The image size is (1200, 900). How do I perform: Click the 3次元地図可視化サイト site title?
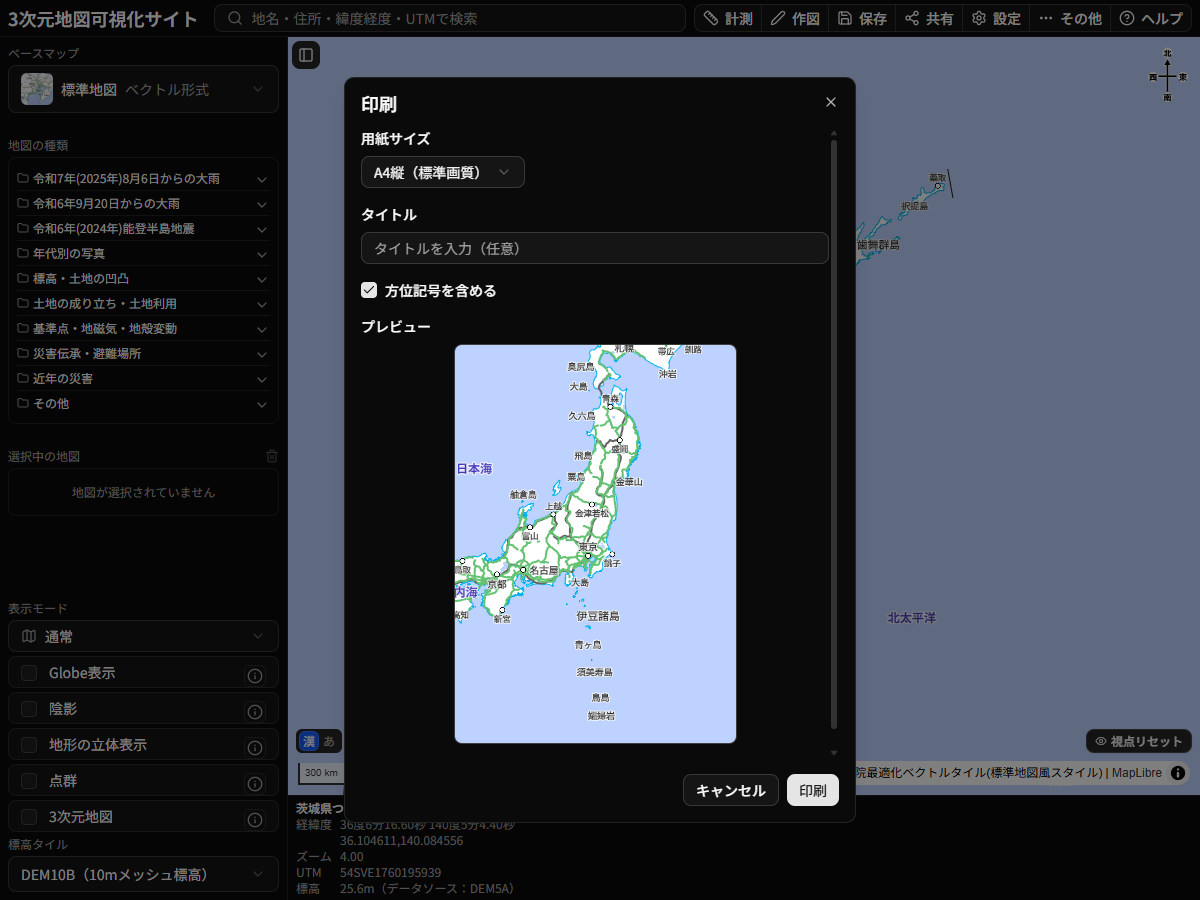click(103, 18)
